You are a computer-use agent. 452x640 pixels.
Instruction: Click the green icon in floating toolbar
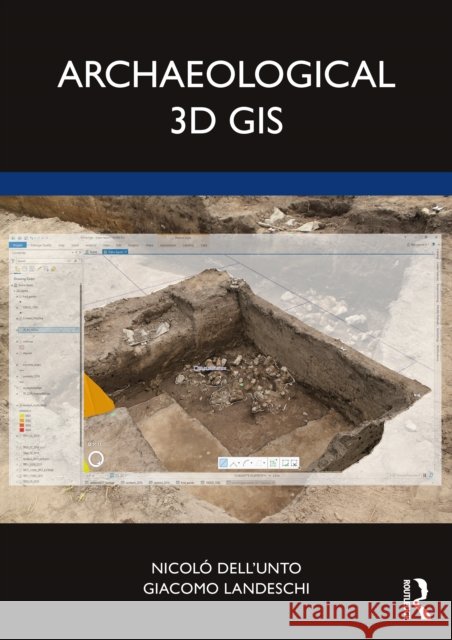tap(273, 463)
